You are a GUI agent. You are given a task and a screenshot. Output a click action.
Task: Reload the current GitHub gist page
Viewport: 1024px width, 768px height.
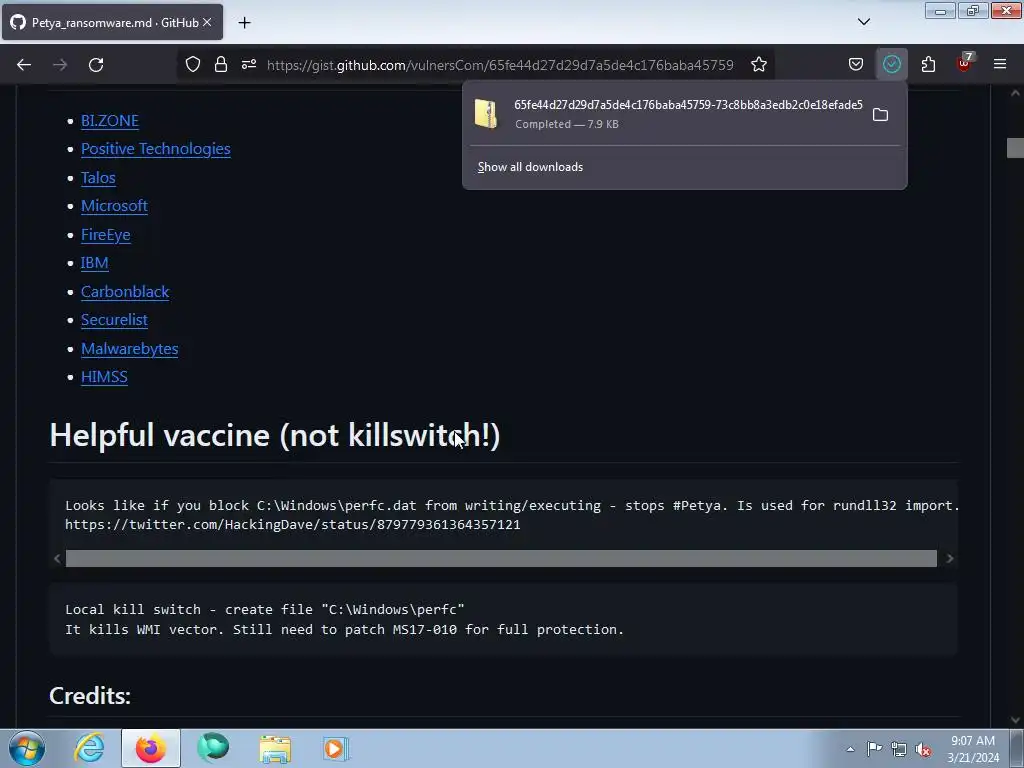tap(96, 65)
